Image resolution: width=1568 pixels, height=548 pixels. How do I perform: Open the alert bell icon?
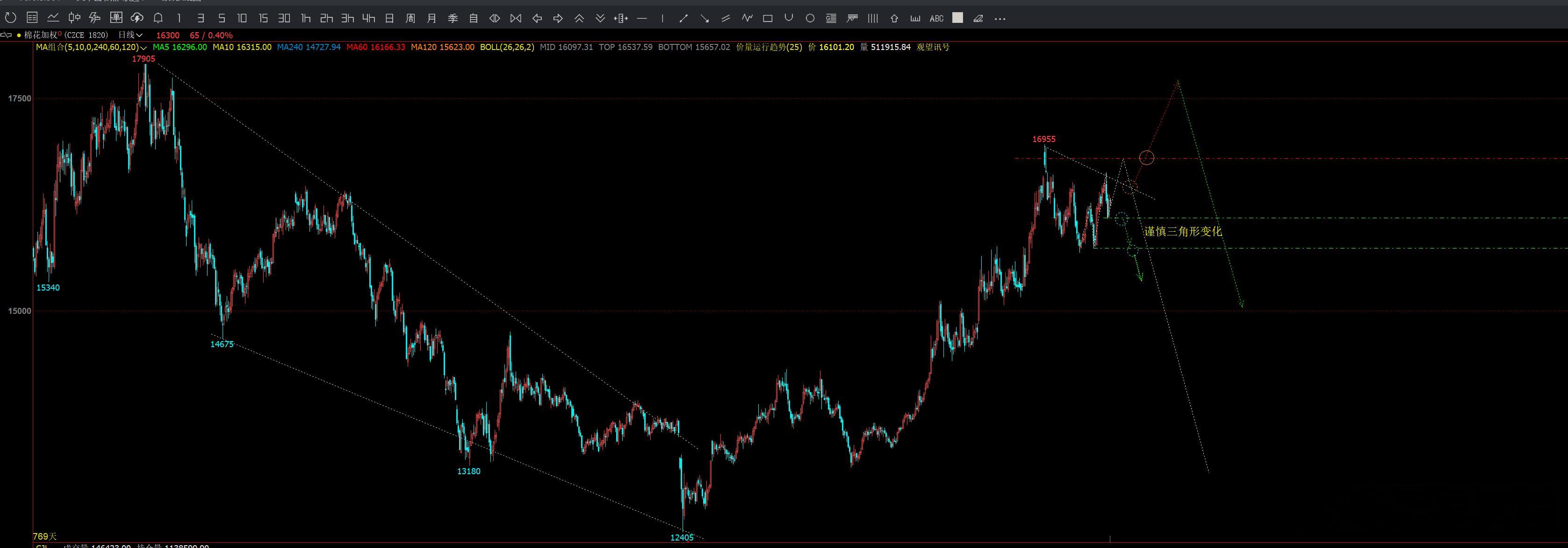click(x=158, y=18)
